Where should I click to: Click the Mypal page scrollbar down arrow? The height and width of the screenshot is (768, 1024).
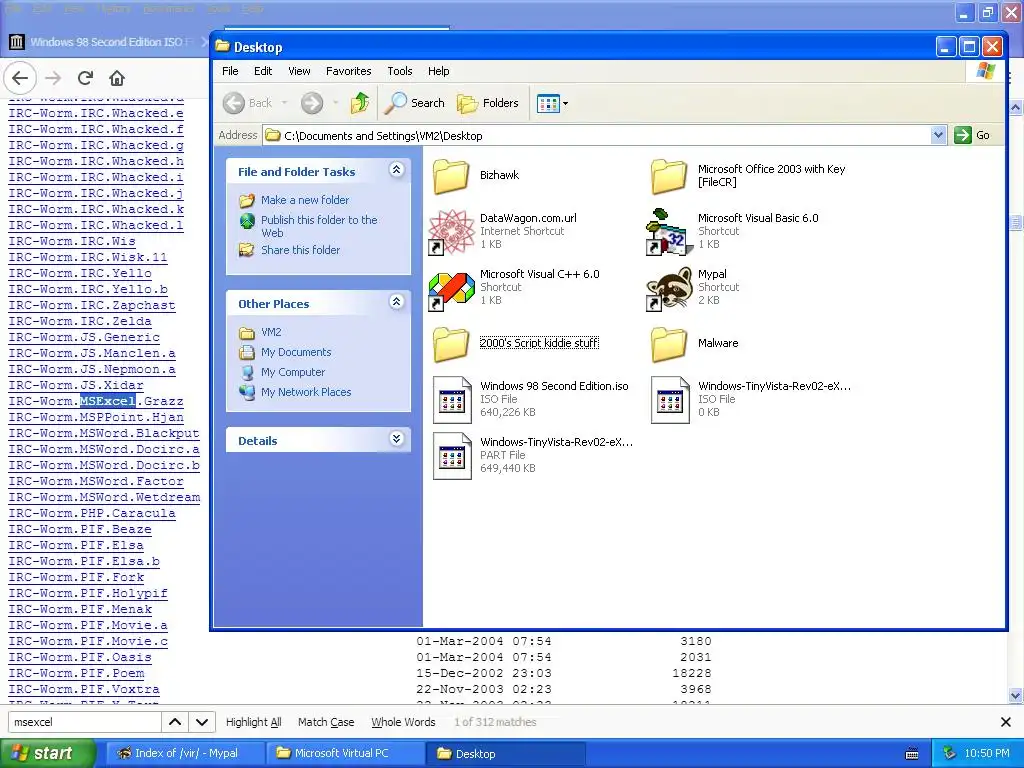point(1016,695)
